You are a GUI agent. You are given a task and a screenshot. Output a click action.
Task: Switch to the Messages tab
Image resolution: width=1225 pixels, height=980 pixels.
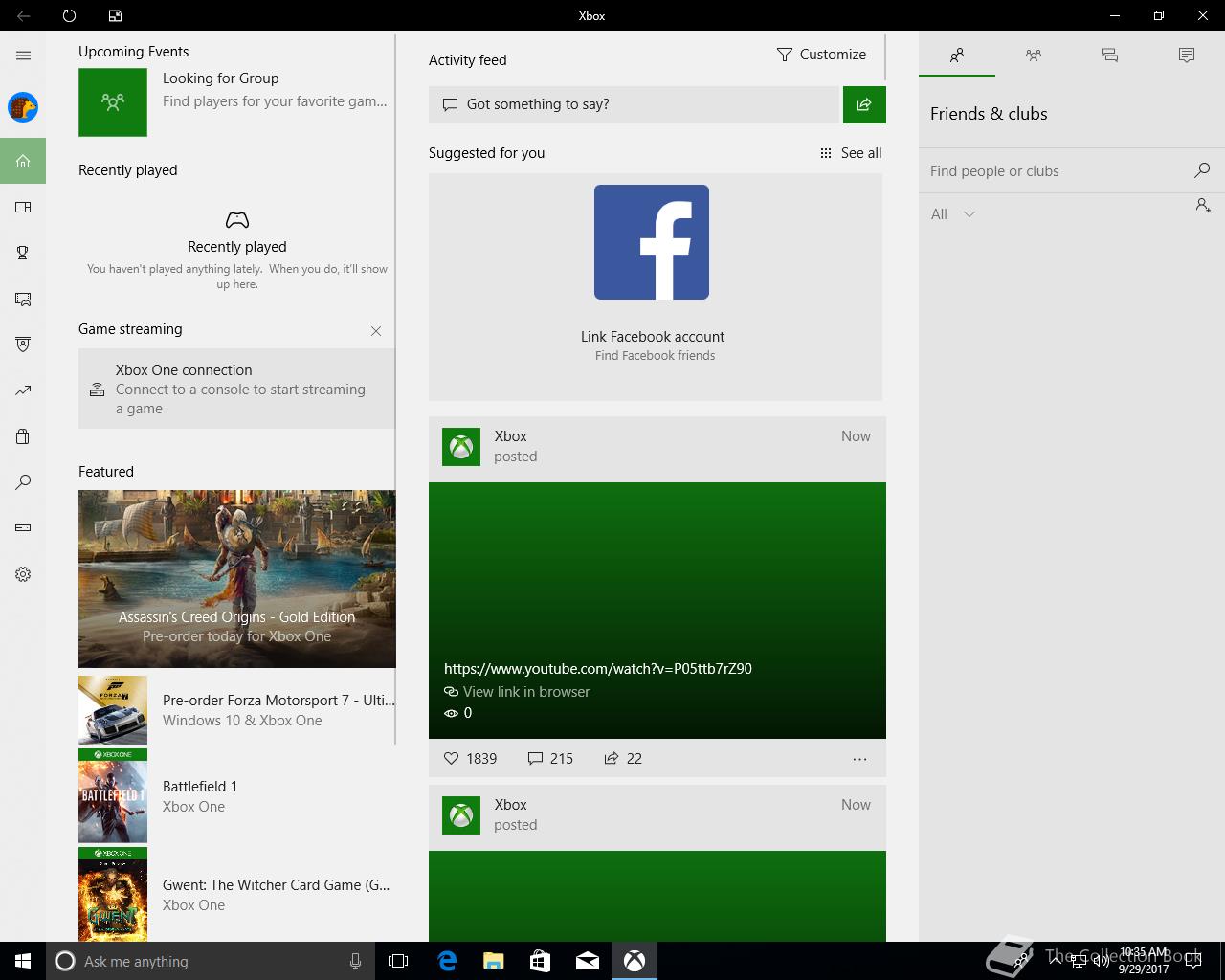click(1110, 56)
